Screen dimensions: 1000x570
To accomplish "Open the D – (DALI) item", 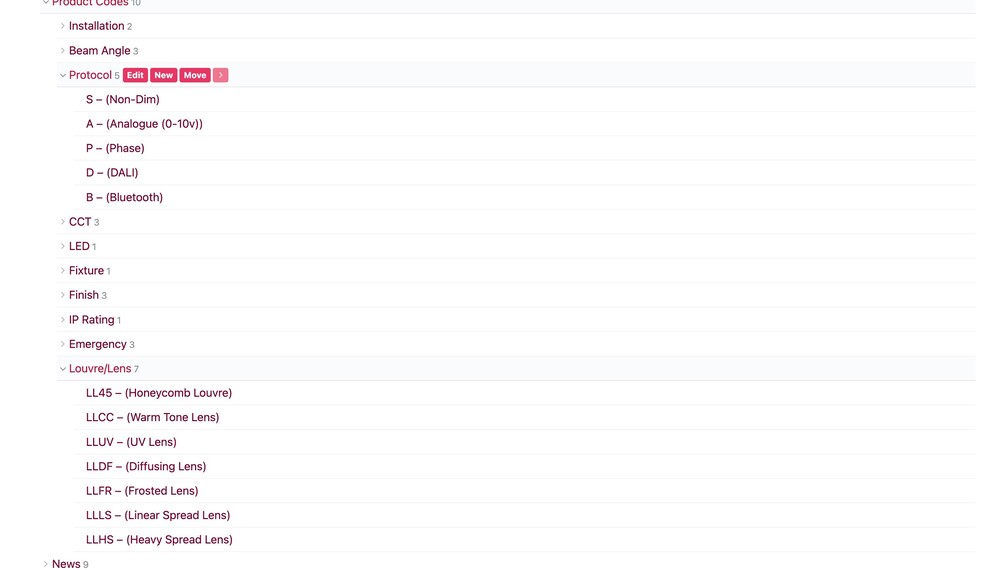I will click(112, 173).
